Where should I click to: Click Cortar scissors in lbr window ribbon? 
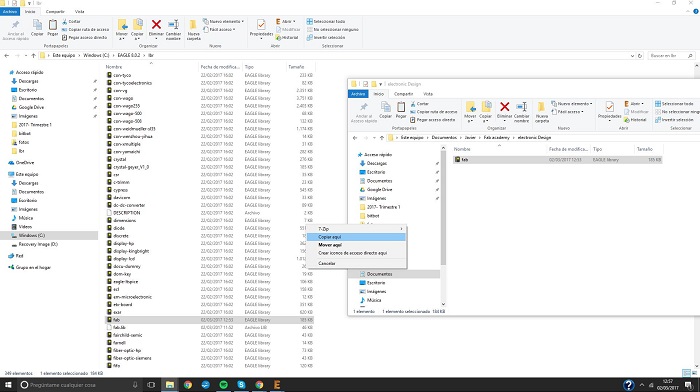[x=65, y=21]
